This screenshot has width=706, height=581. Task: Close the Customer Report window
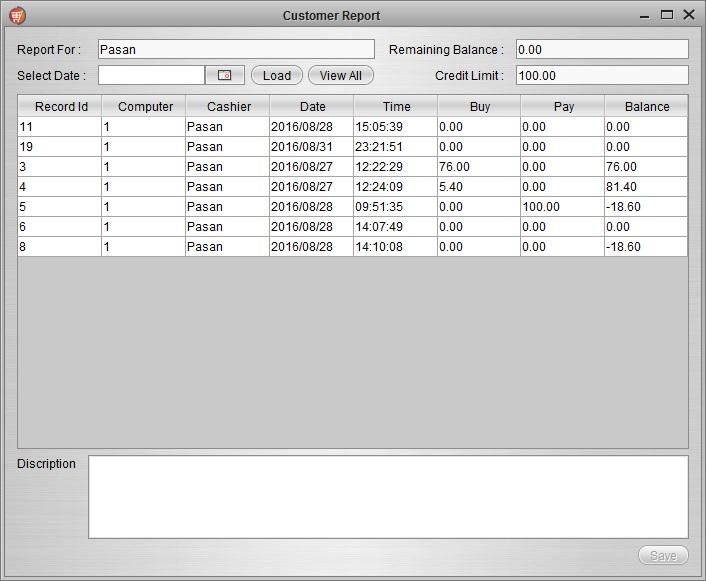[689, 15]
